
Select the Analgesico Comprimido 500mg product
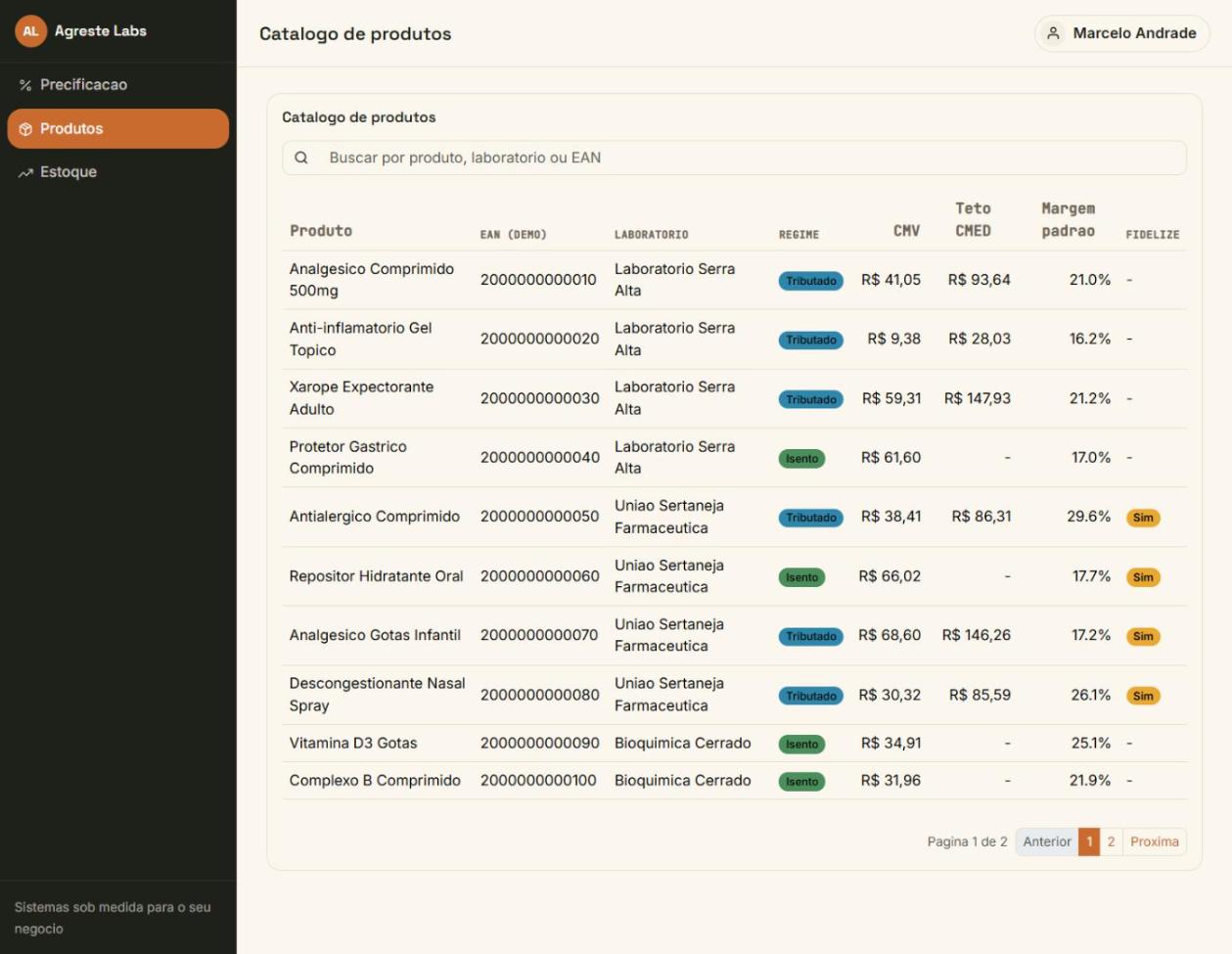pos(372,280)
